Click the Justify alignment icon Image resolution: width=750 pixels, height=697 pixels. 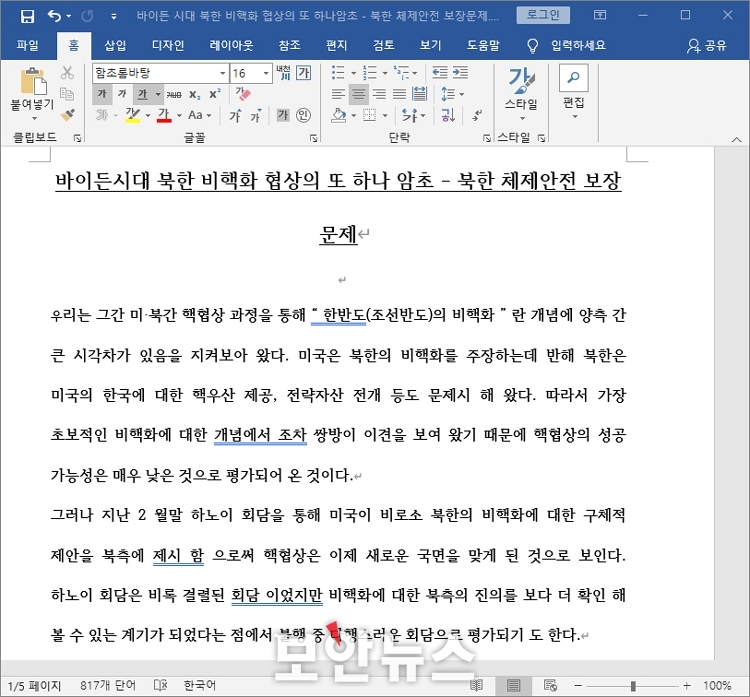click(399, 94)
